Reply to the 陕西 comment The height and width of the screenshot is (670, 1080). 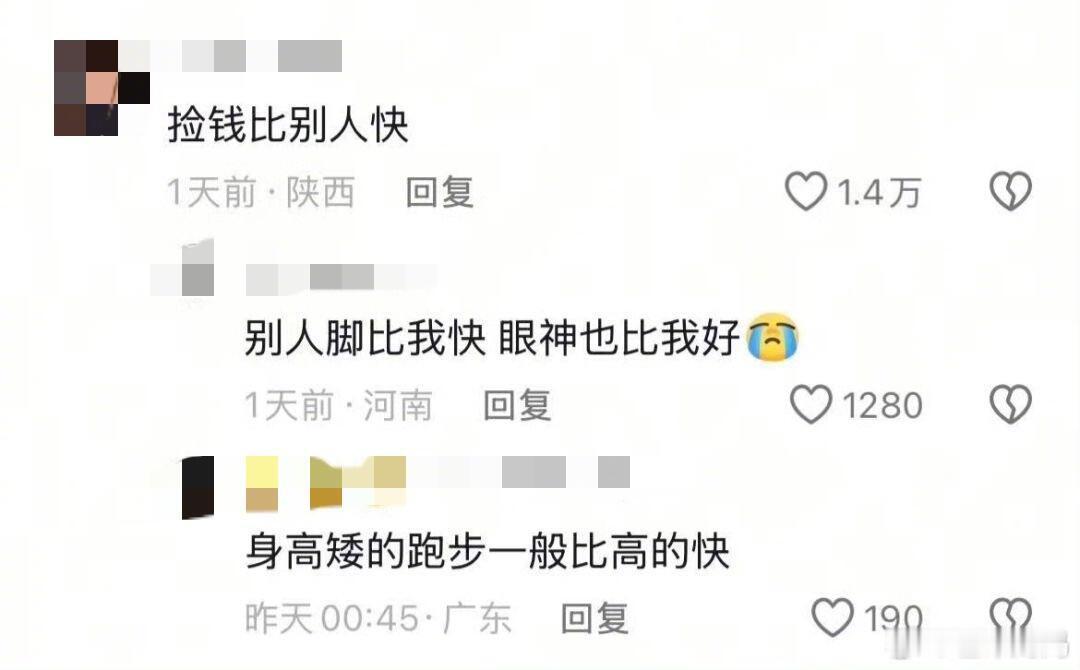click(x=439, y=192)
